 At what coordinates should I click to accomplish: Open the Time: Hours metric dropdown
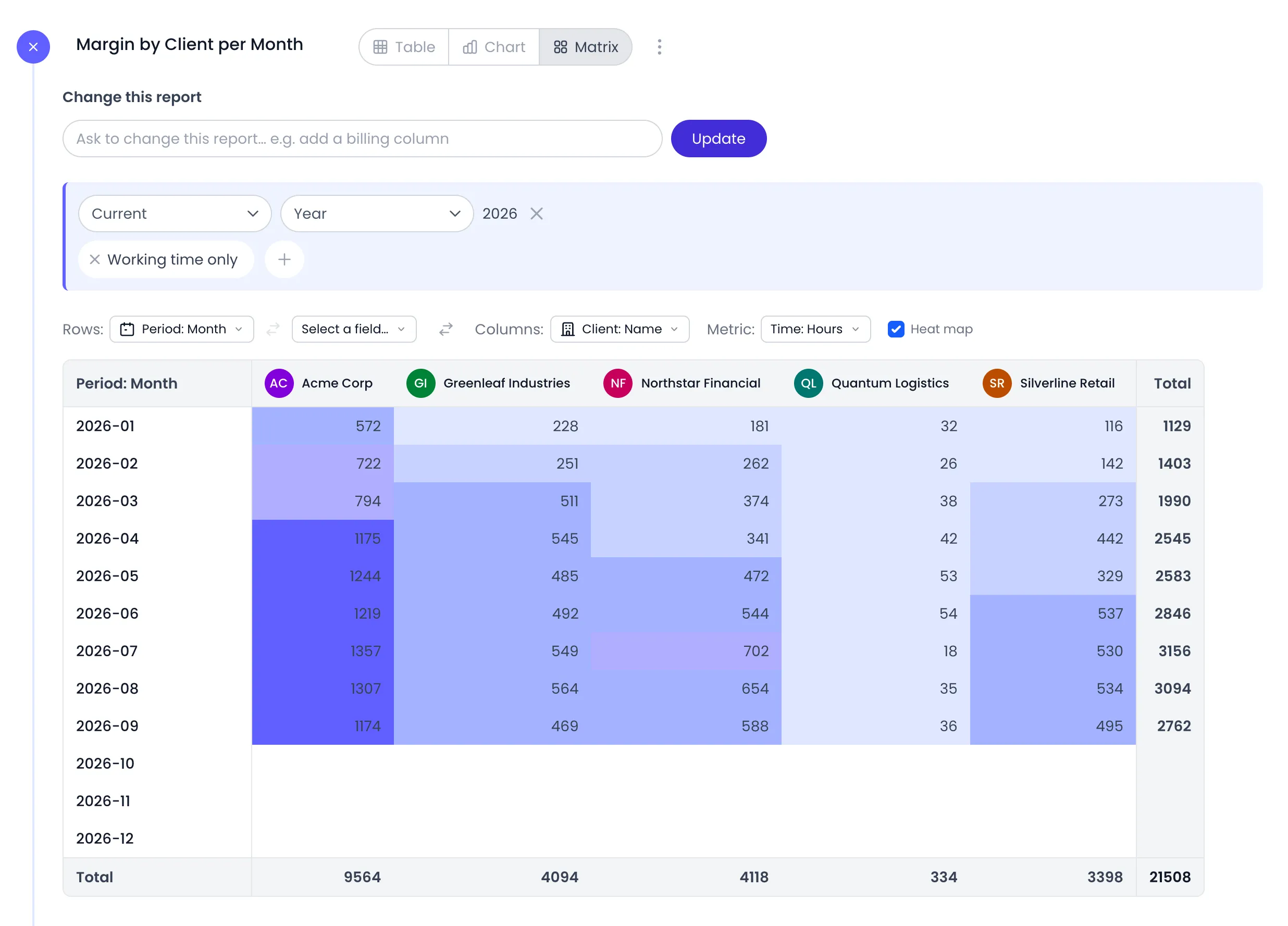[815, 329]
